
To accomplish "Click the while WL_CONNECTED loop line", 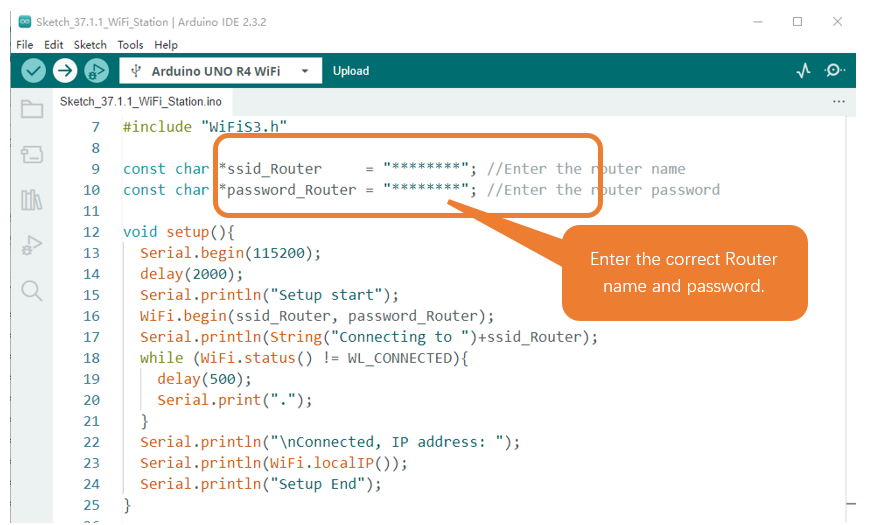I will (304, 359).
